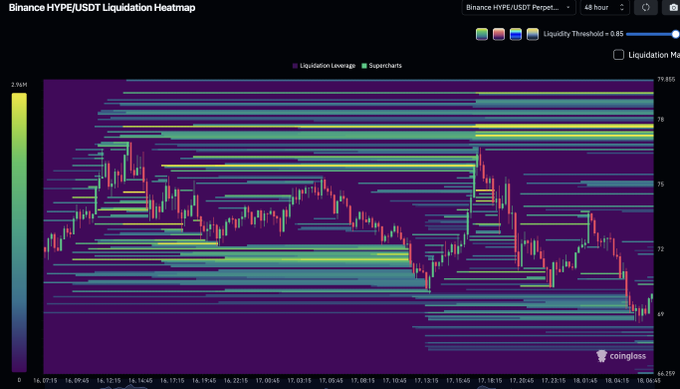Image resolution: width=680 pixels, height=389 pixels.
Task: Click the 2.96M scale maximum label
Action: 19,85
